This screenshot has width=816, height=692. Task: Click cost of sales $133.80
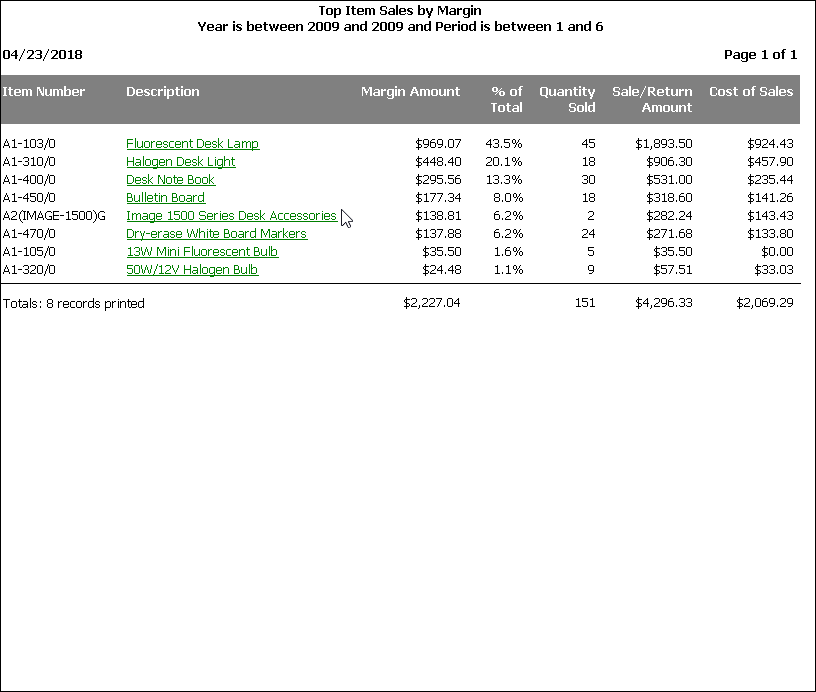[x=770, y=234]
